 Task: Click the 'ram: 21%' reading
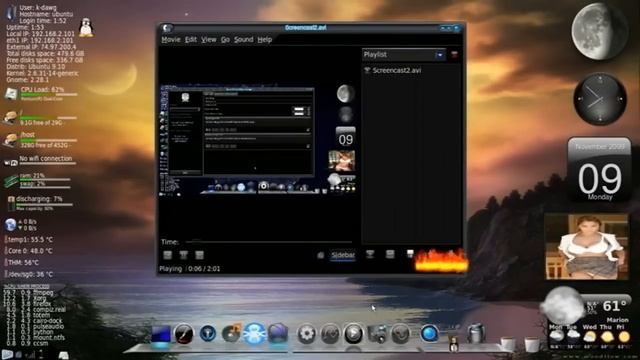32,176
